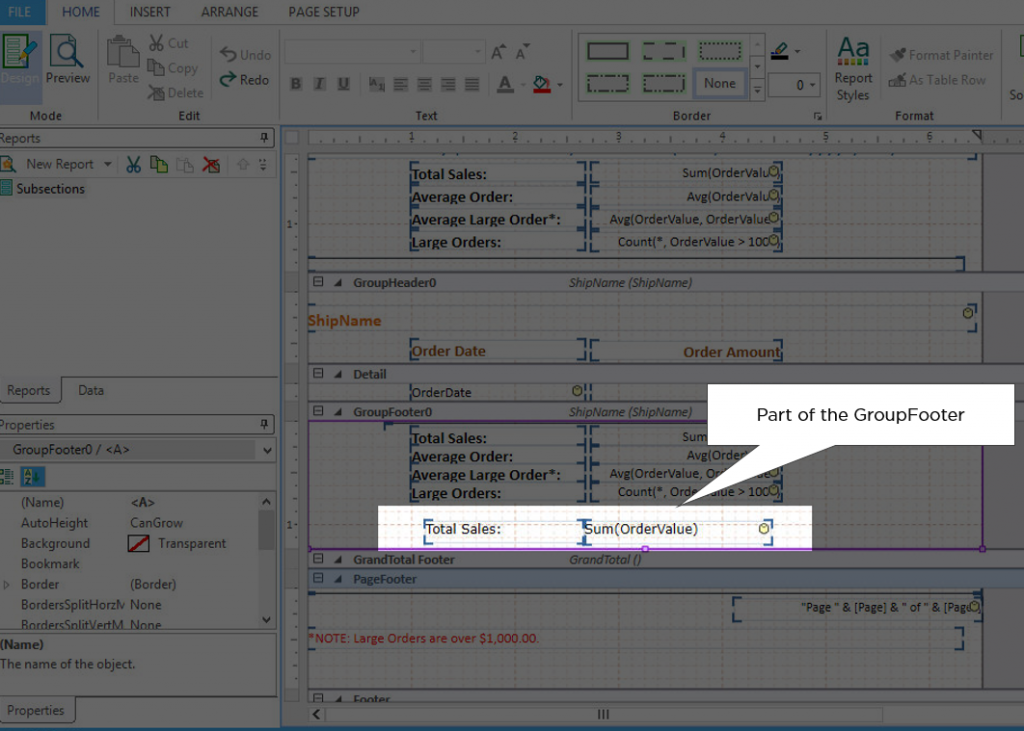Toggle bold formatting
The width and height of the screenshot is (1024, 731).
coord(296,84)
